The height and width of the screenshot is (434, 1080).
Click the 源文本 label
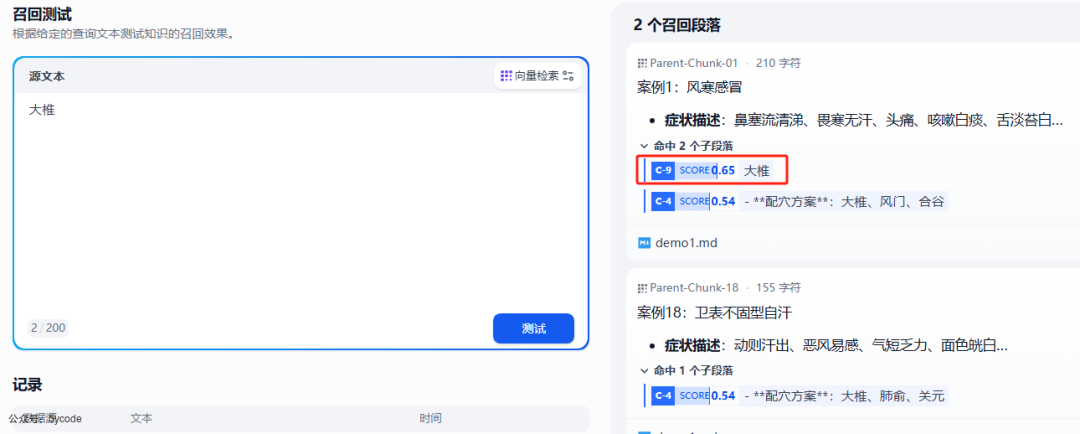coord(47,76)
